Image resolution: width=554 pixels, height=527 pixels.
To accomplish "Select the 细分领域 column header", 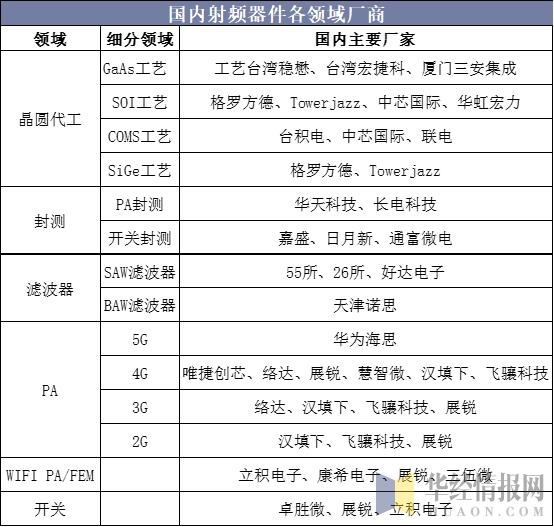I will (140, 39).
